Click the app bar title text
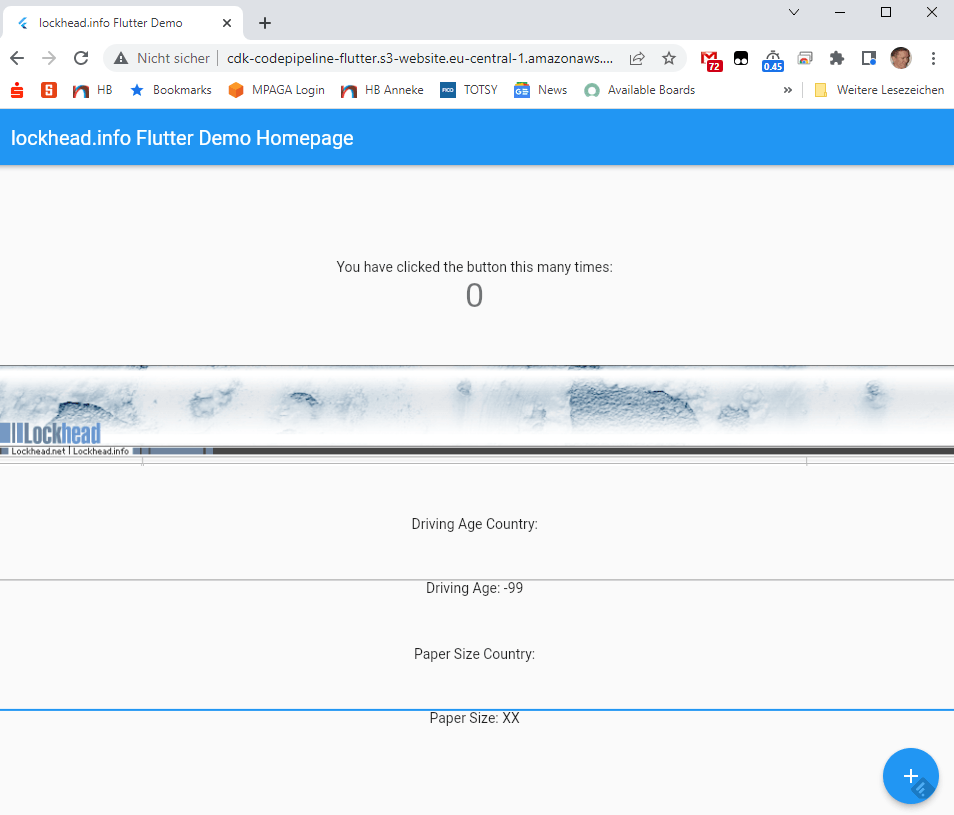Image resolution: width=954 pixels, height=815 pixels. (x=182, y=138)
